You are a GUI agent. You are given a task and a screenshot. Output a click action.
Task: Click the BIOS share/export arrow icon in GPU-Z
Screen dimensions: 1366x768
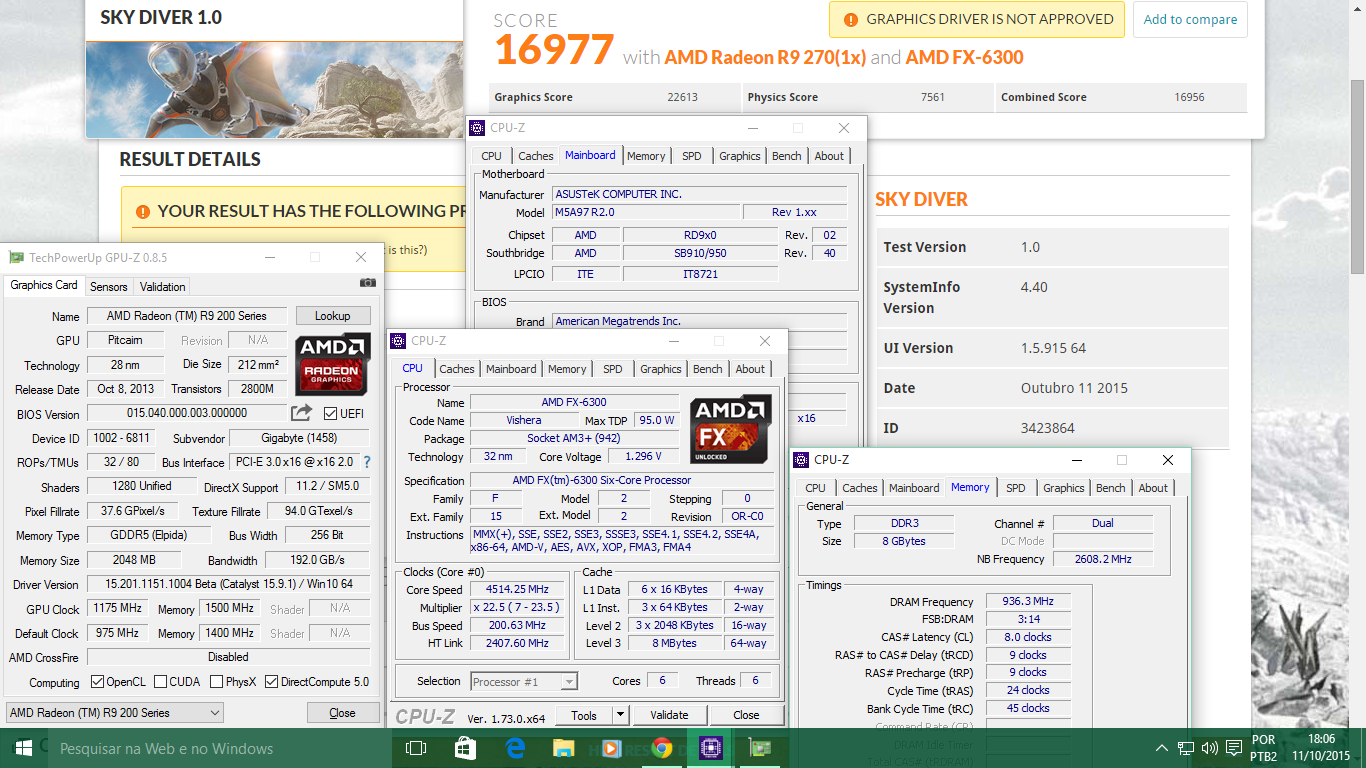[x=301, y=413]
